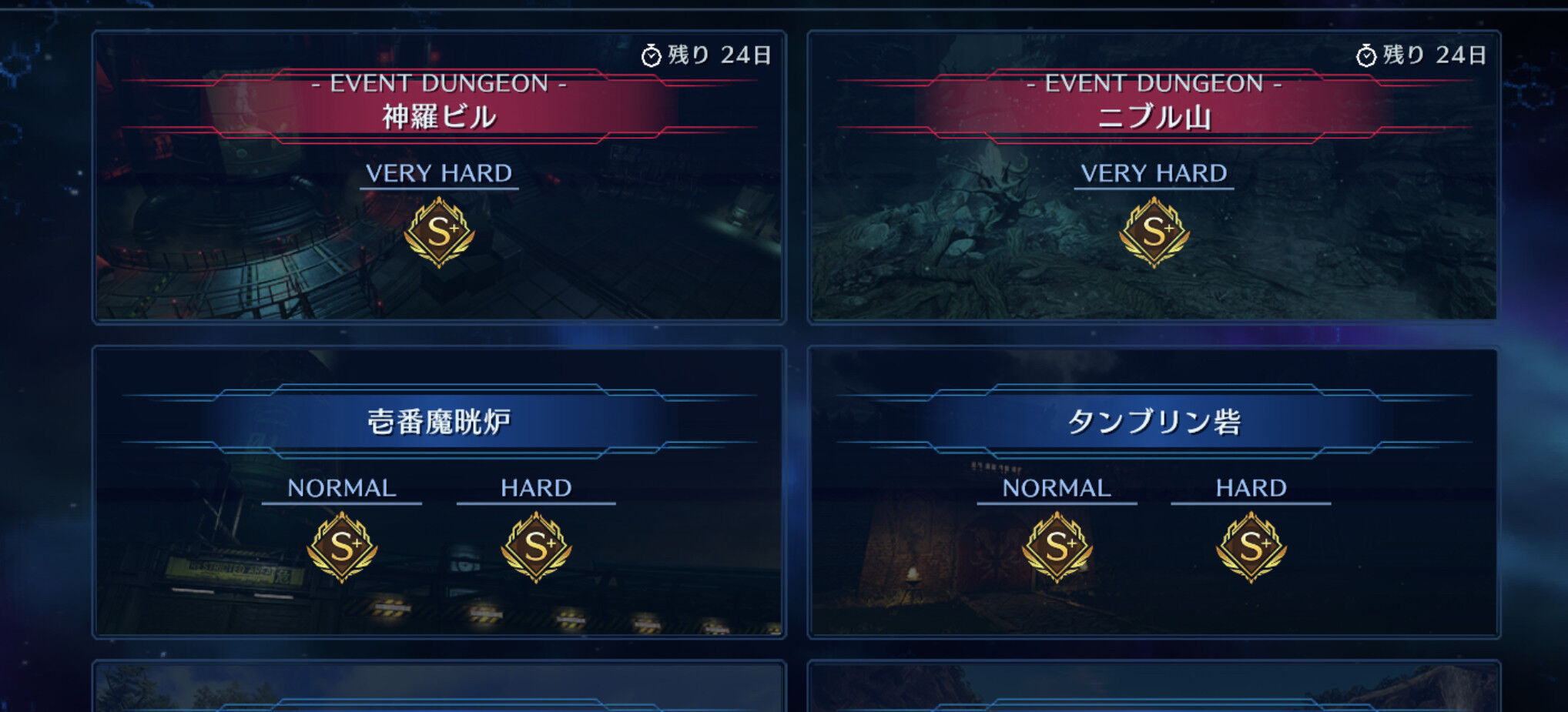The width and height of the screenshot is (1568, 712).
Task: Click 壱番魔晄炉 NORMAL S+ rank badge
Action: click(x=342, y=547)
